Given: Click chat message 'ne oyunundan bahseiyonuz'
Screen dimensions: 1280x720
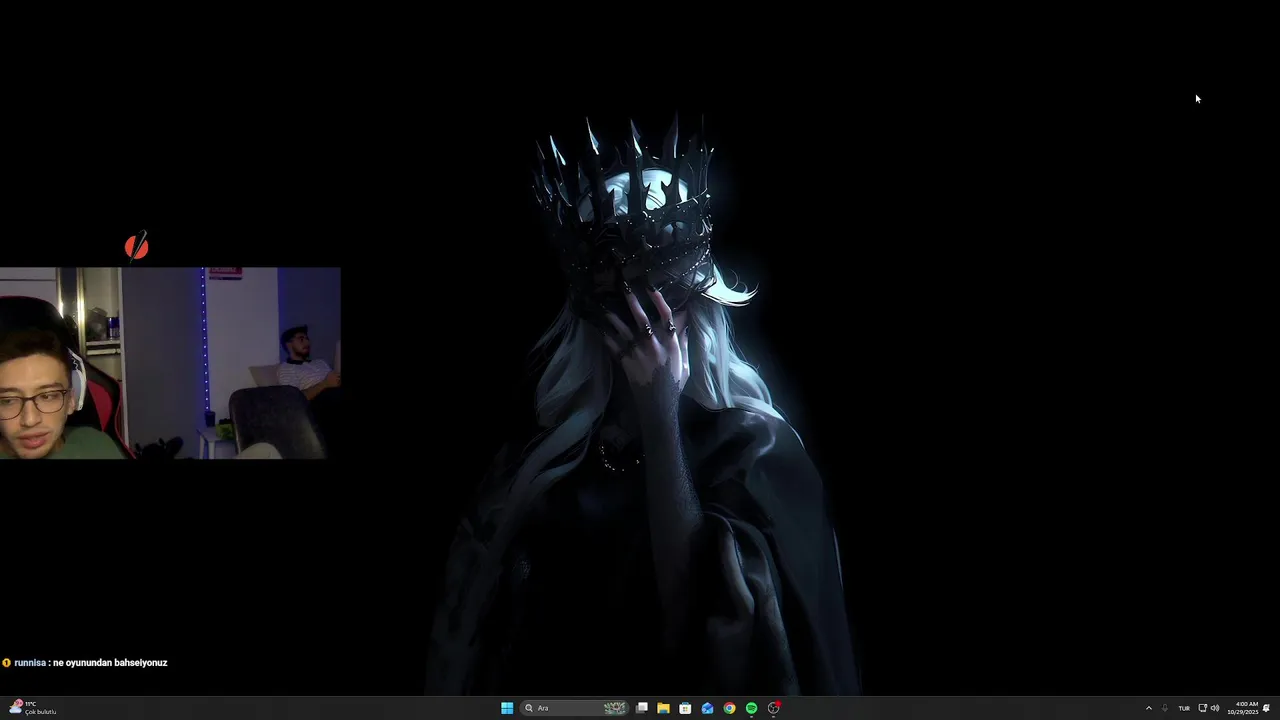Looking at the screenshot, I should (x=110, y=662).
